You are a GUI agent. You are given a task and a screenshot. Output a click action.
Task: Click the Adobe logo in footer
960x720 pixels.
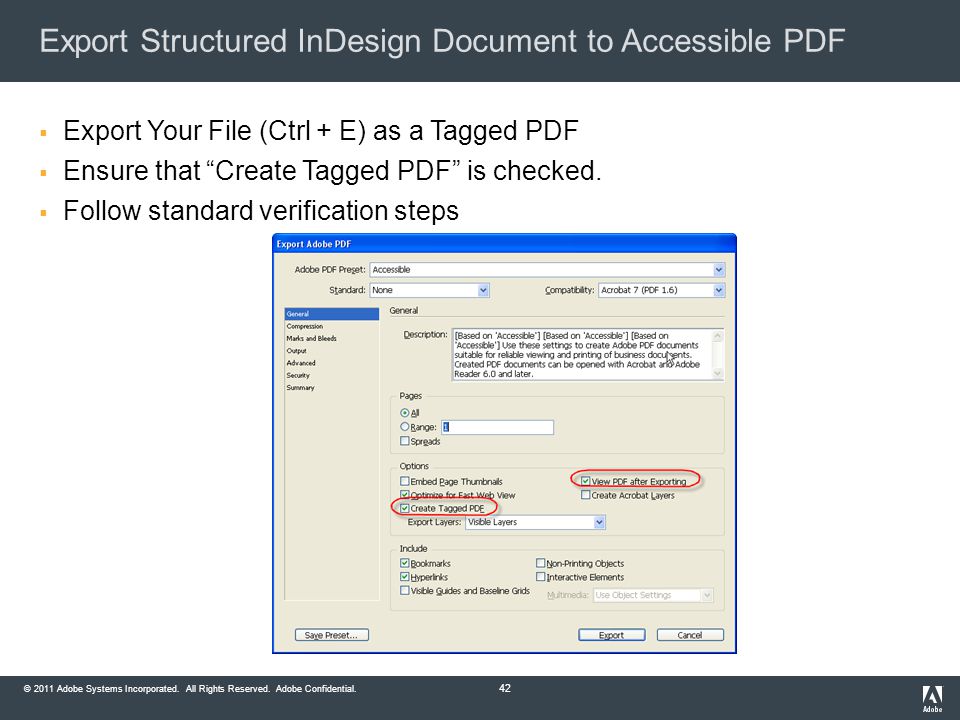(x=932, y=699)
